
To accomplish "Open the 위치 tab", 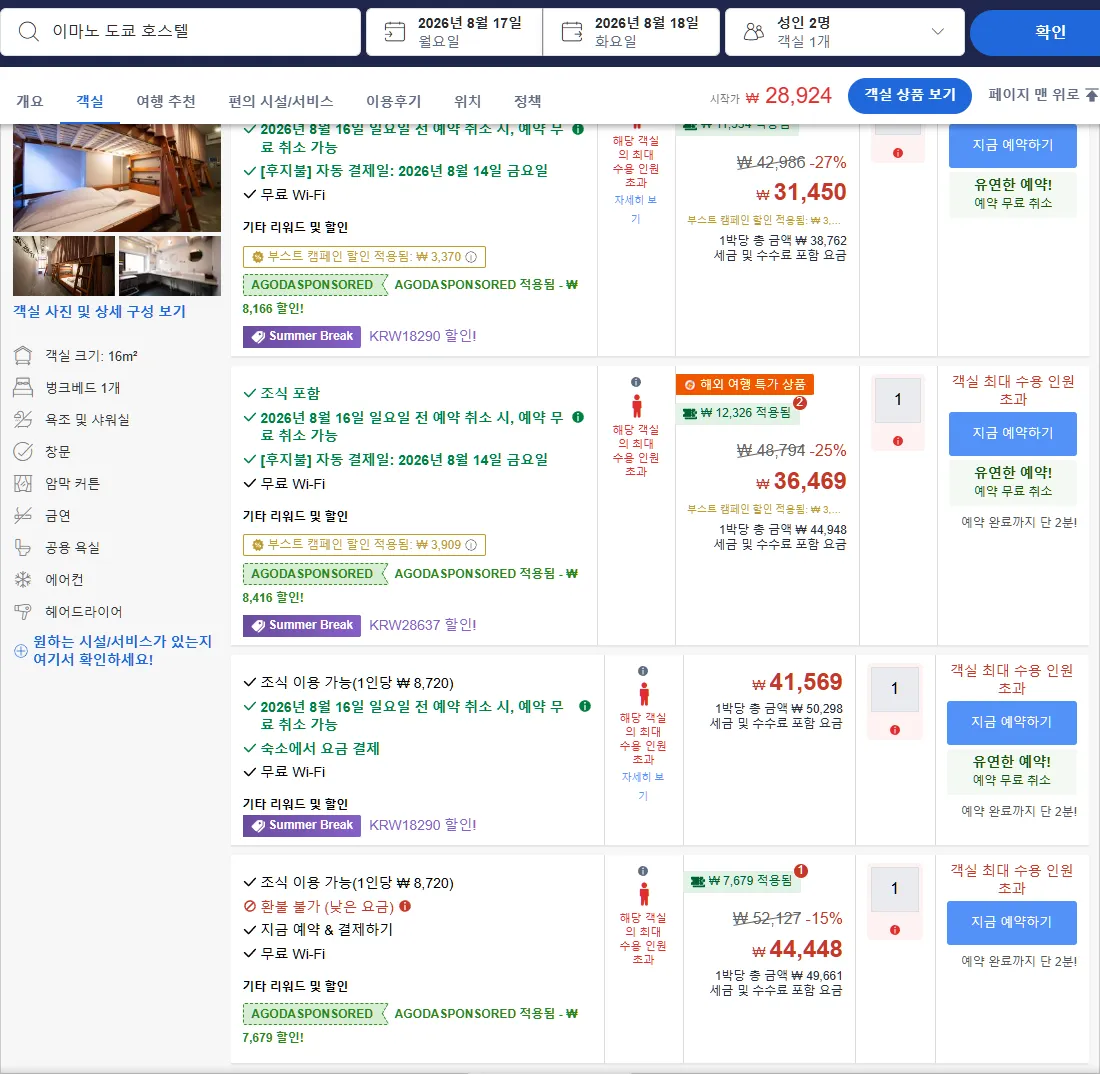I will point(467,102).
